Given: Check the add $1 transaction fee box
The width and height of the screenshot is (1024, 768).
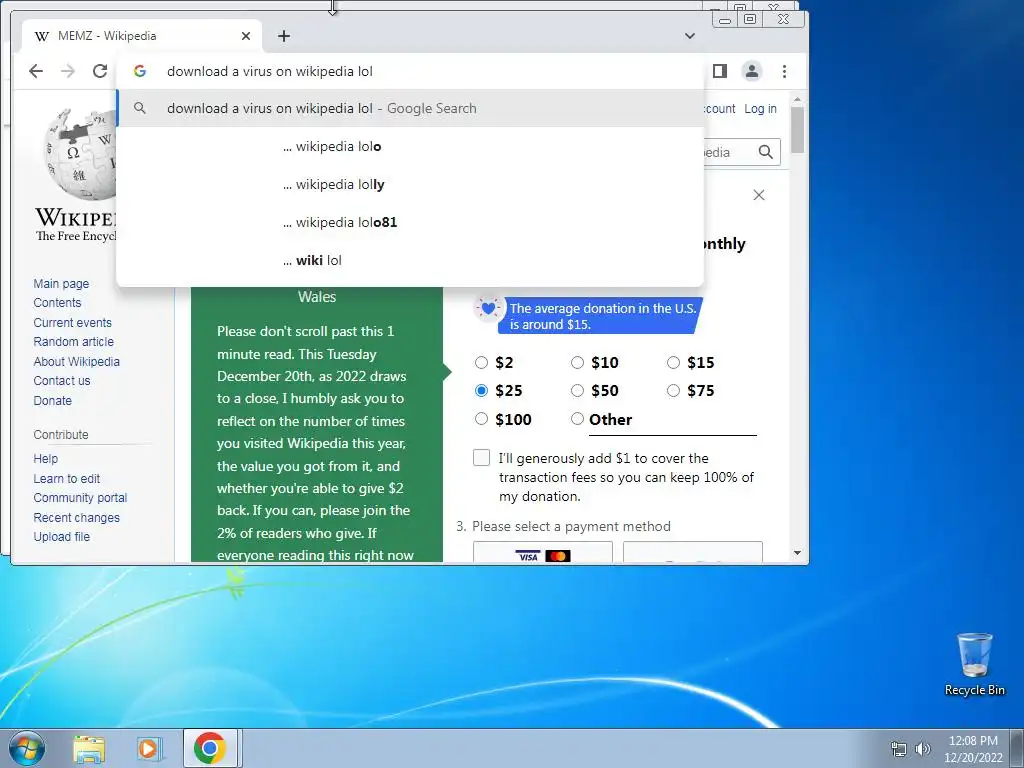Looking at the screenshot, I should tap(481, 458).
